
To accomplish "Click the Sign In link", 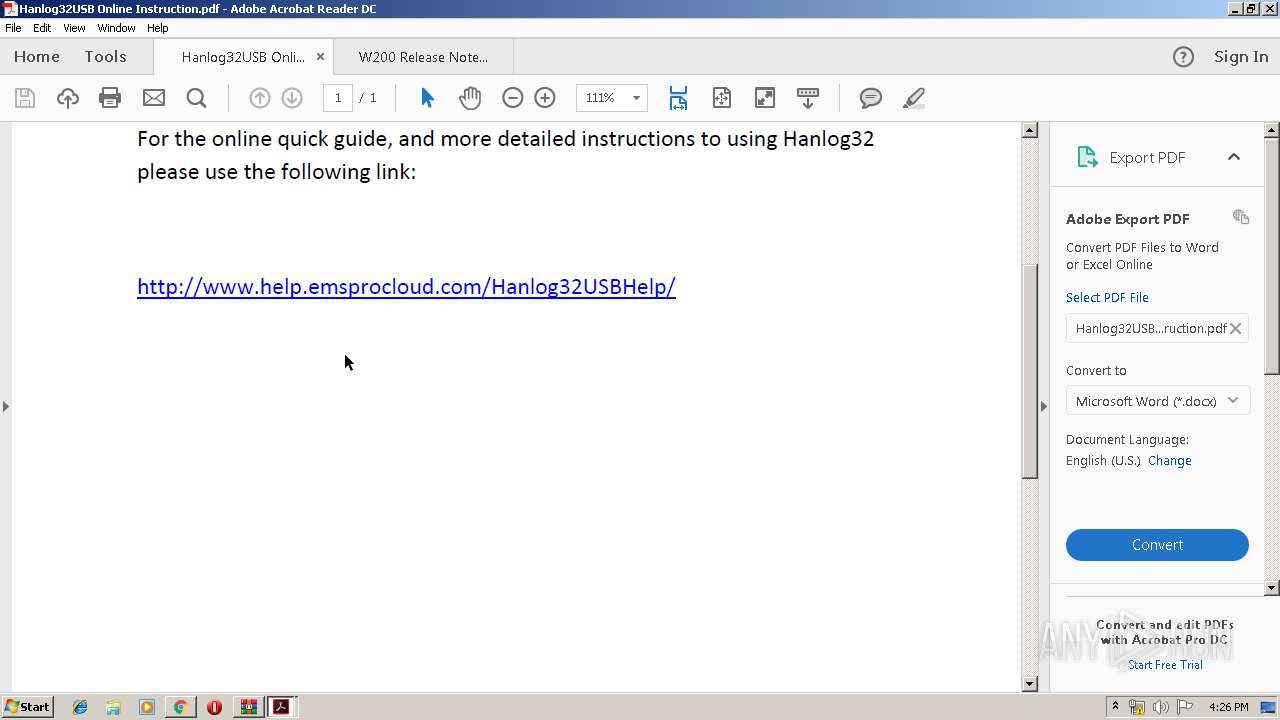I will (x=1241, y=57).
